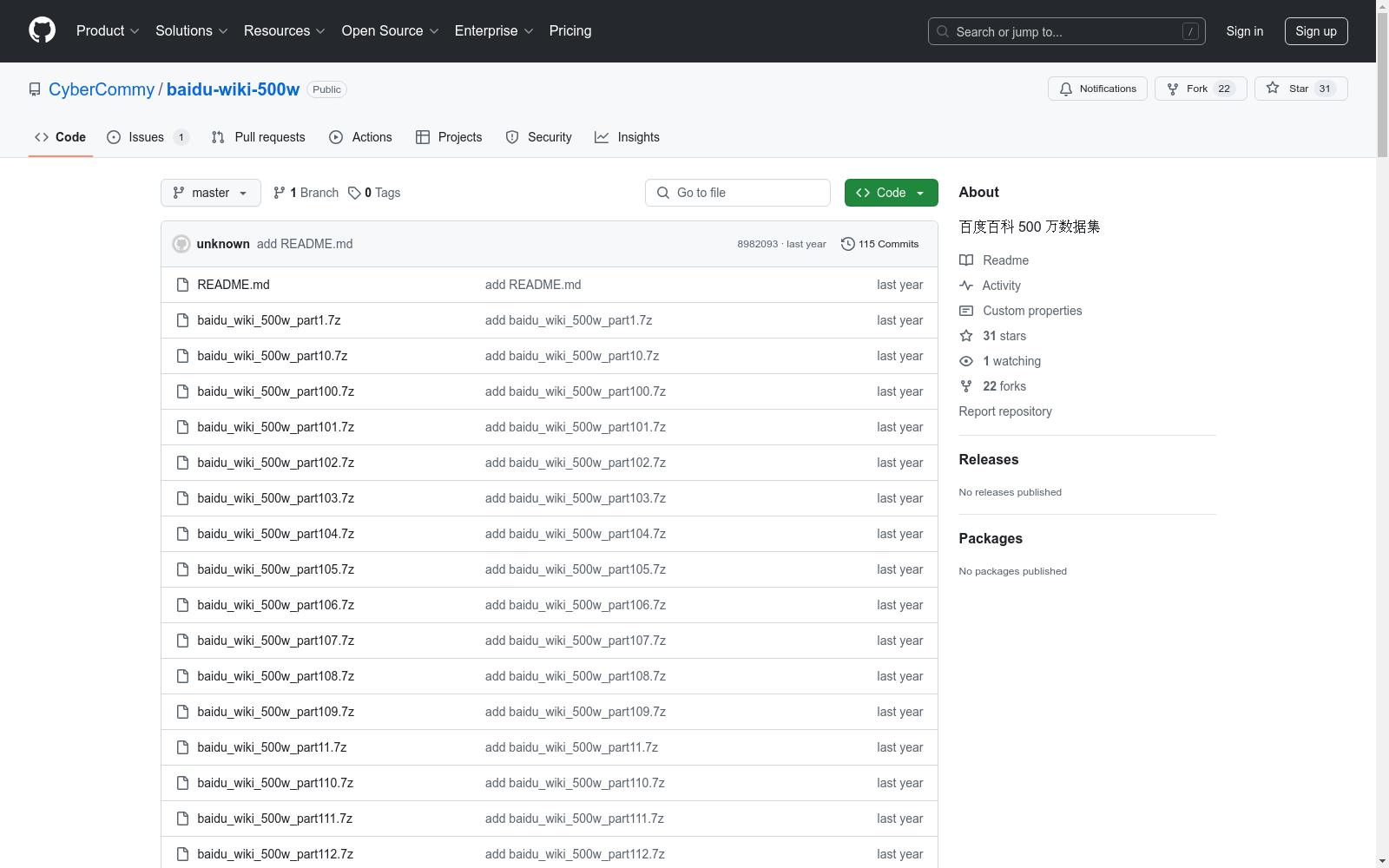Open the GitHub homepage logo
Viewport: 1389px width, 868px height.
point(42,30)
